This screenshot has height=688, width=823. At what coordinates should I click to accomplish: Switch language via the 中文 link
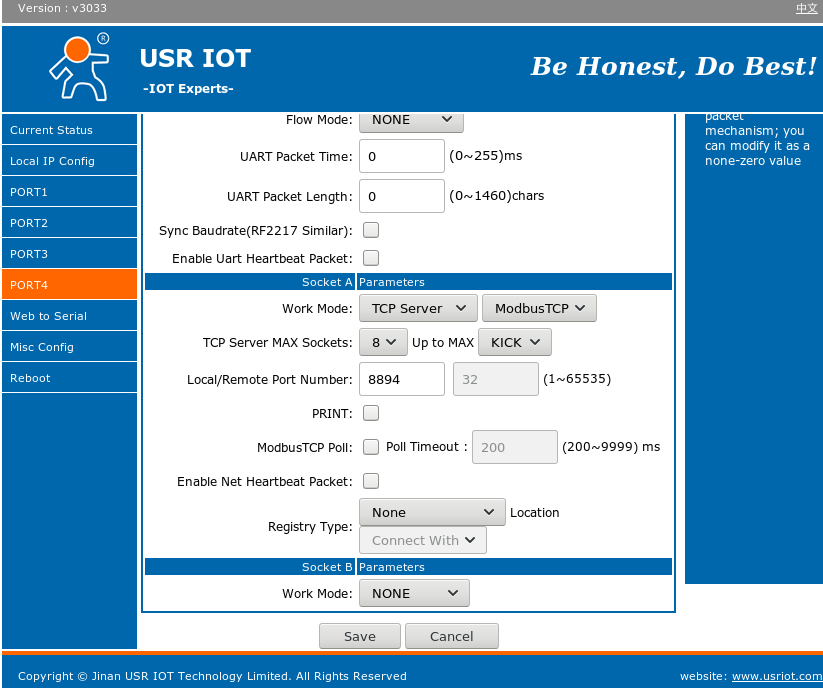tap(806, 8)
